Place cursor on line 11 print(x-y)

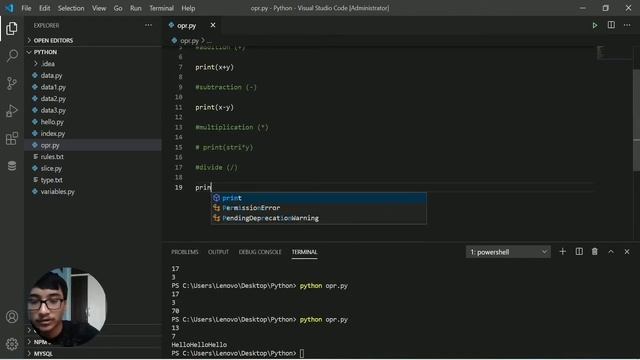pos(214,107)
